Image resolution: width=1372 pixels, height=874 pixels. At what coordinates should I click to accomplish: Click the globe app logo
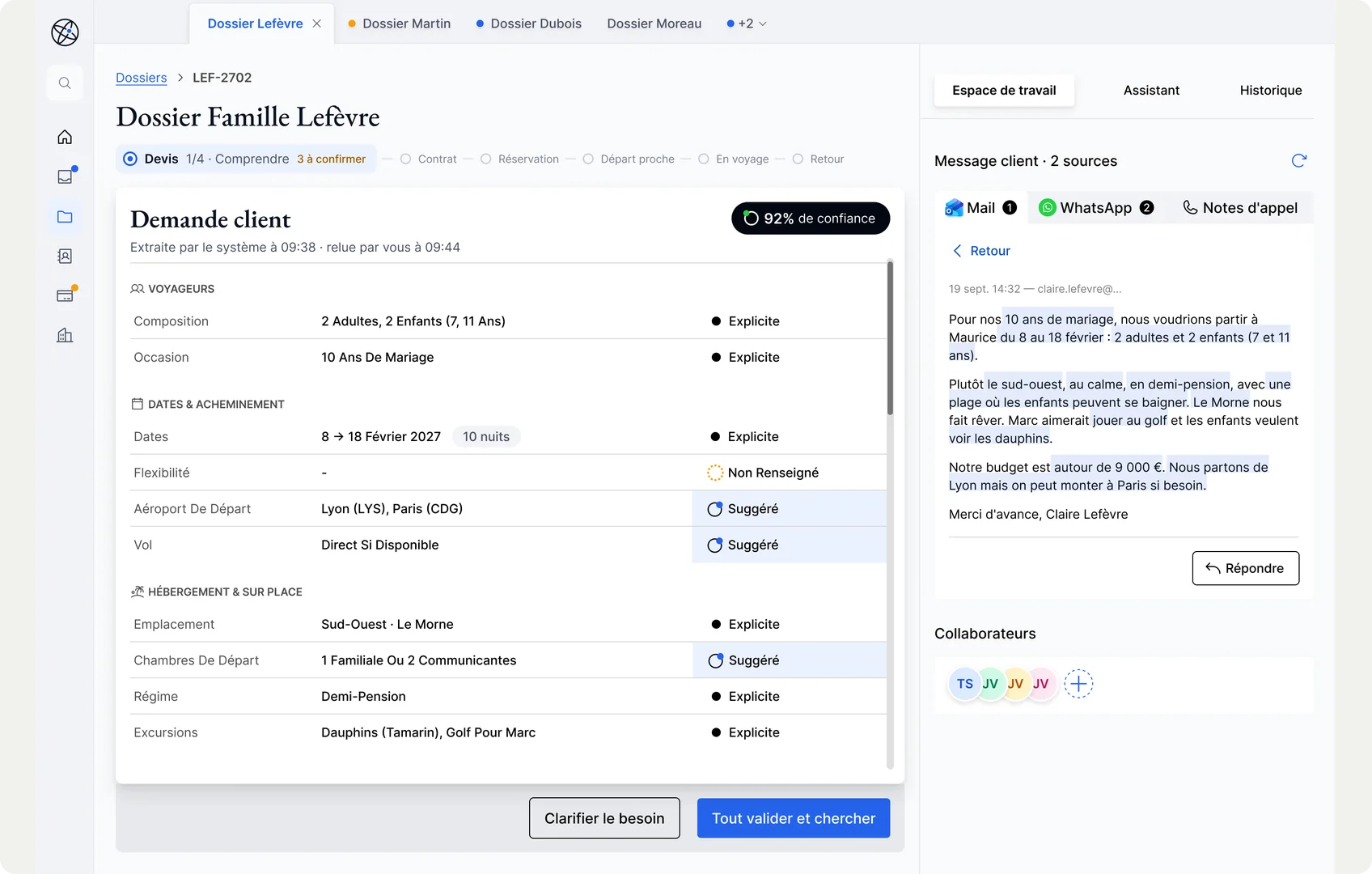point(65,32)
